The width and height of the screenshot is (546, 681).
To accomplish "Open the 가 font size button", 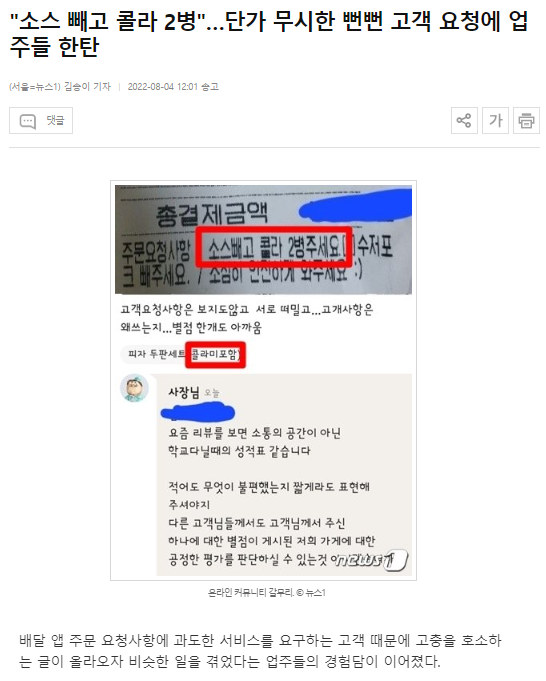I will [495, 120].
